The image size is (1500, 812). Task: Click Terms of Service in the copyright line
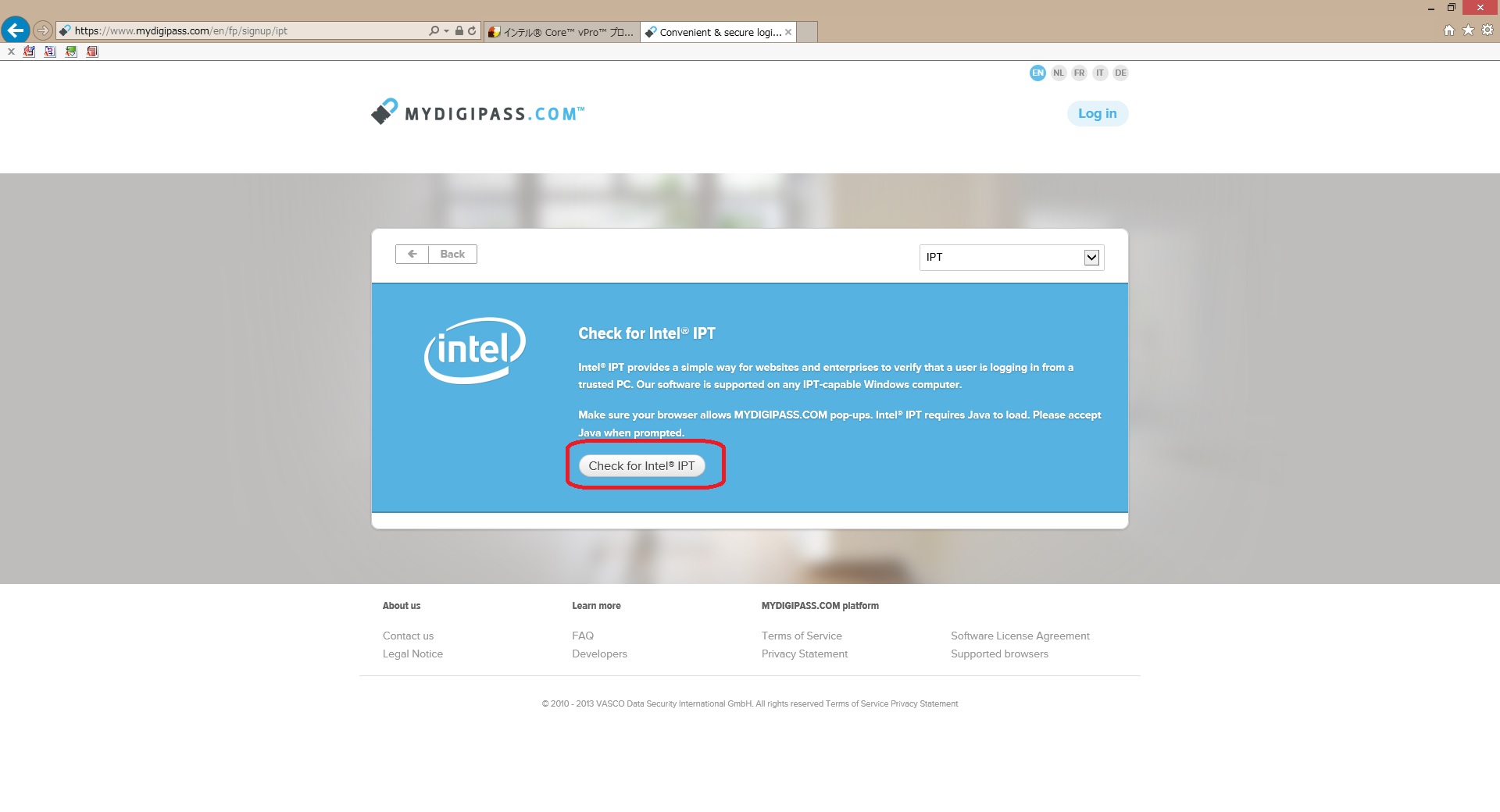(857, 703)
